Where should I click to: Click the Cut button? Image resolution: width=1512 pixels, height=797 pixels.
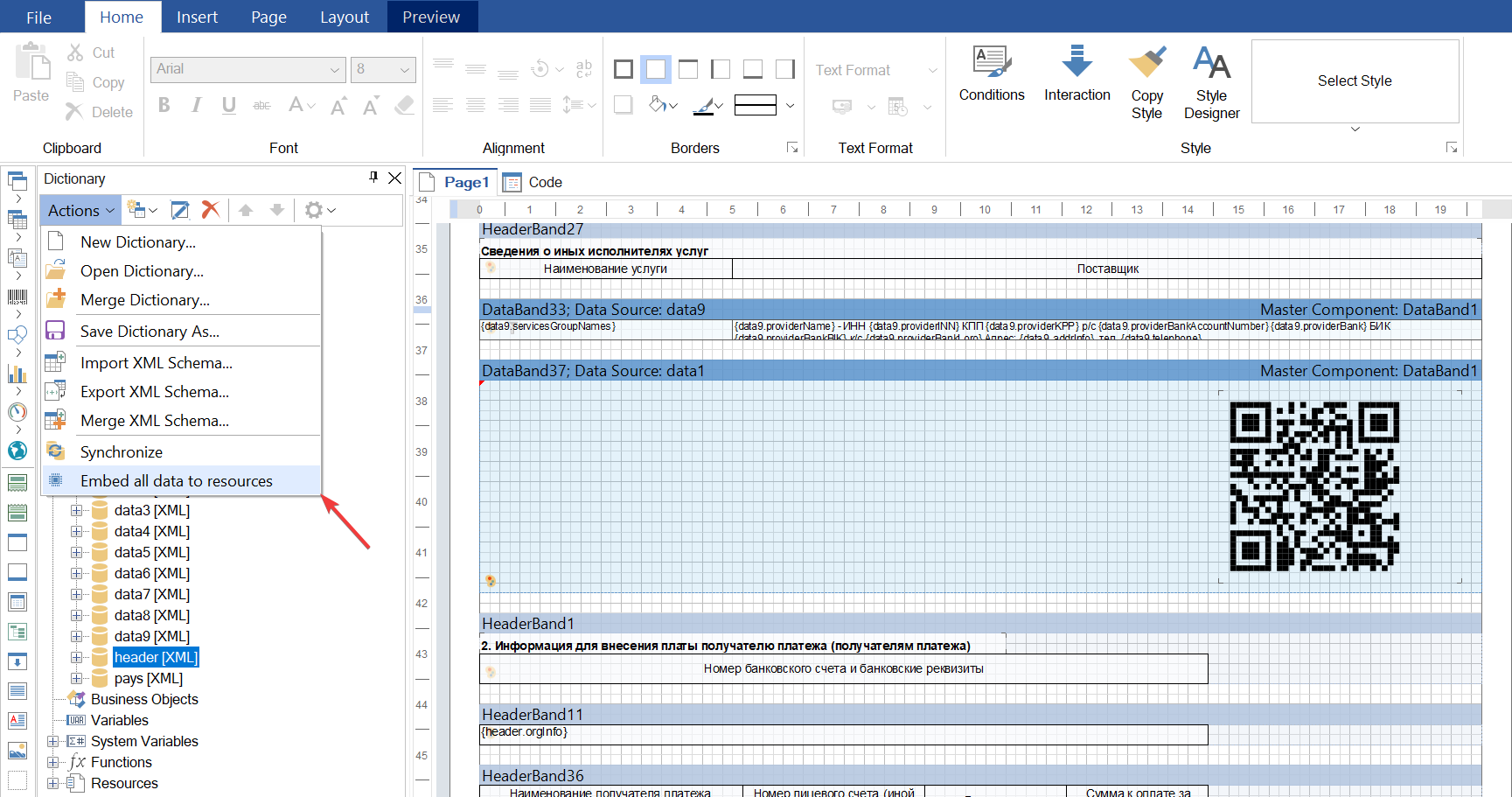[92, 52]
